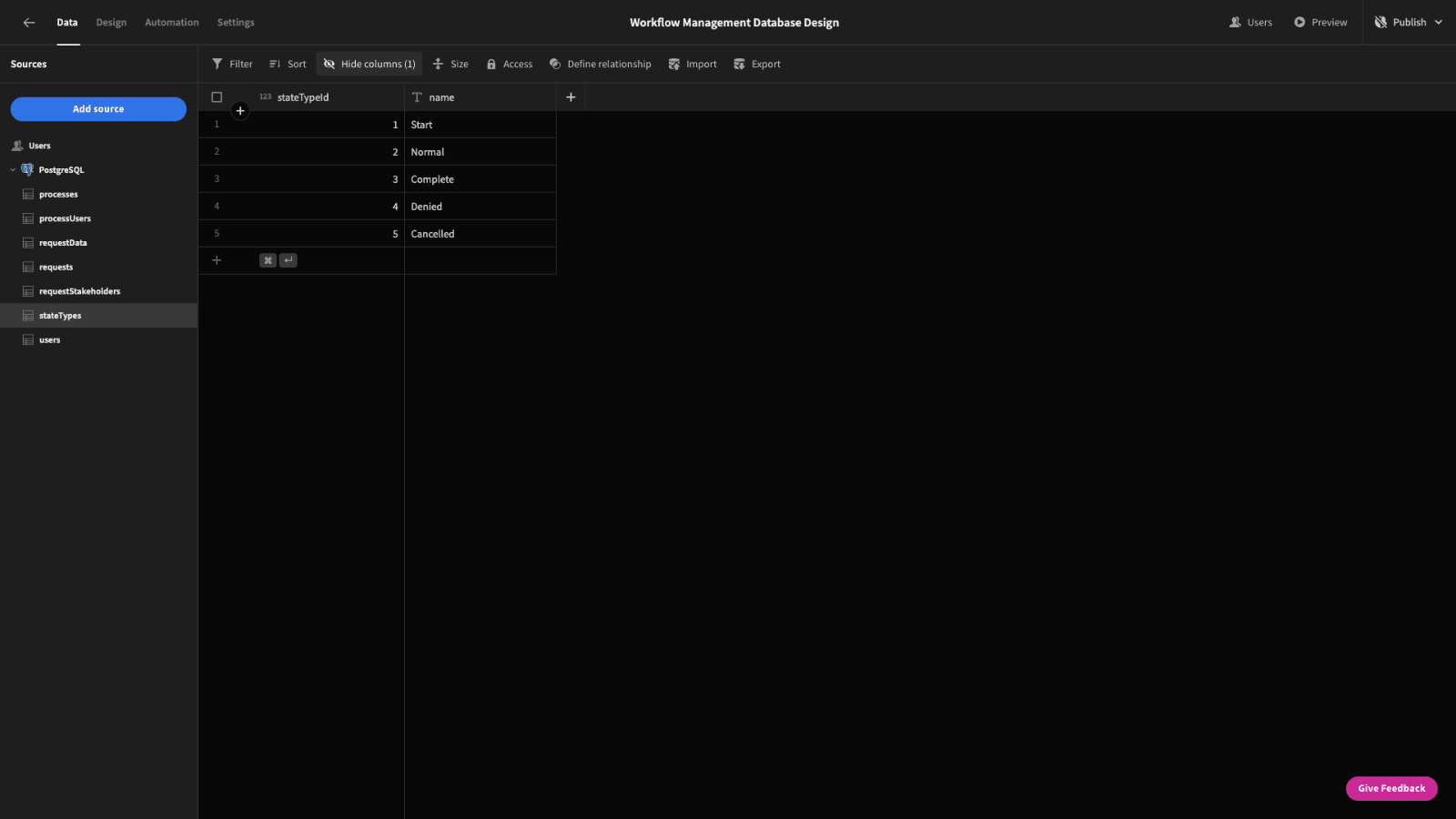This screenshot has width=1456, height=819.
Task: Click the PostgreSQL source label
Action: [x=61, y=170]
